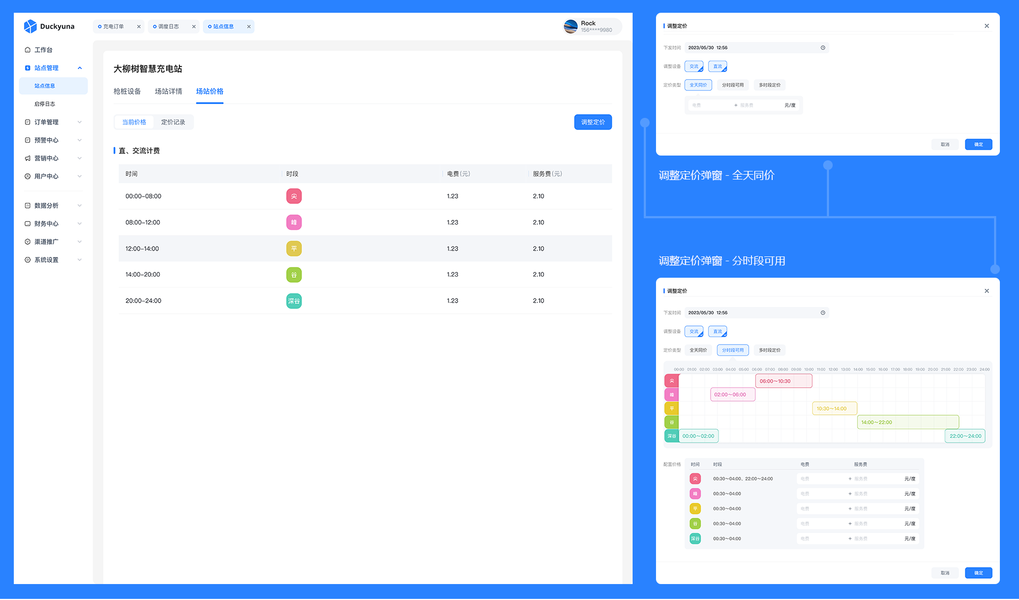The image size is (1019, 600).
Task: Toggle 交流 device in 分时段可用 dialog
Action: pyautogui.click(x=694, y=332)
